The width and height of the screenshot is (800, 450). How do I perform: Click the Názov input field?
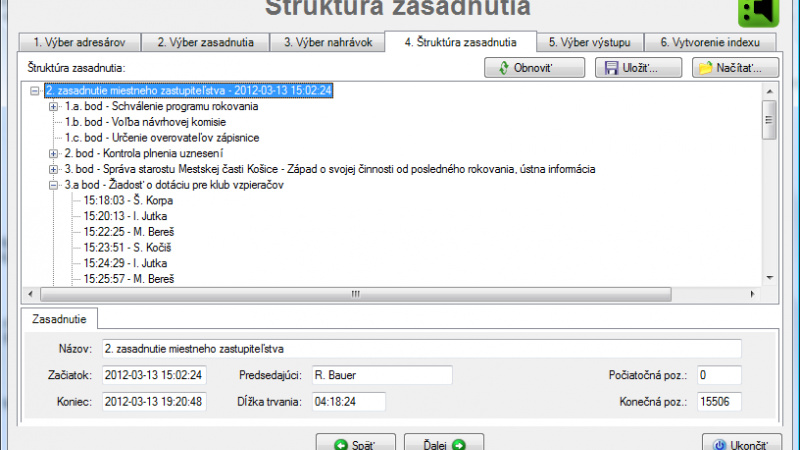421,349
